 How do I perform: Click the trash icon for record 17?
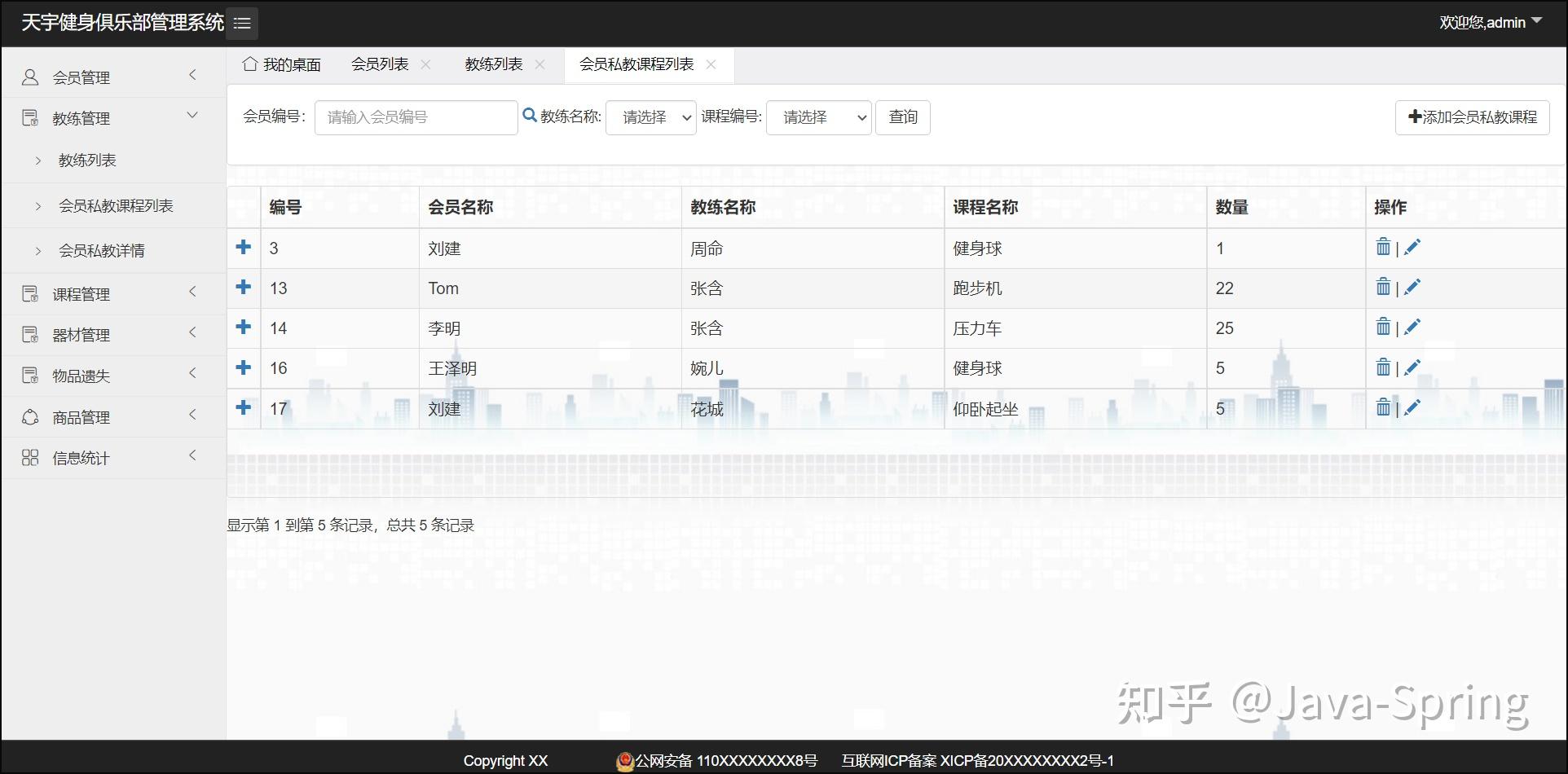1383,407
